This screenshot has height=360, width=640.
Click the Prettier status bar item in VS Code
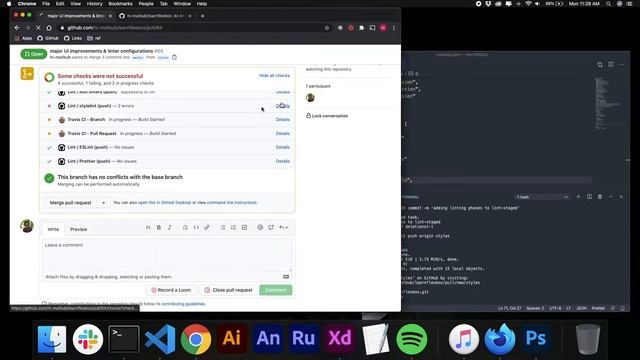coord(598,308)
